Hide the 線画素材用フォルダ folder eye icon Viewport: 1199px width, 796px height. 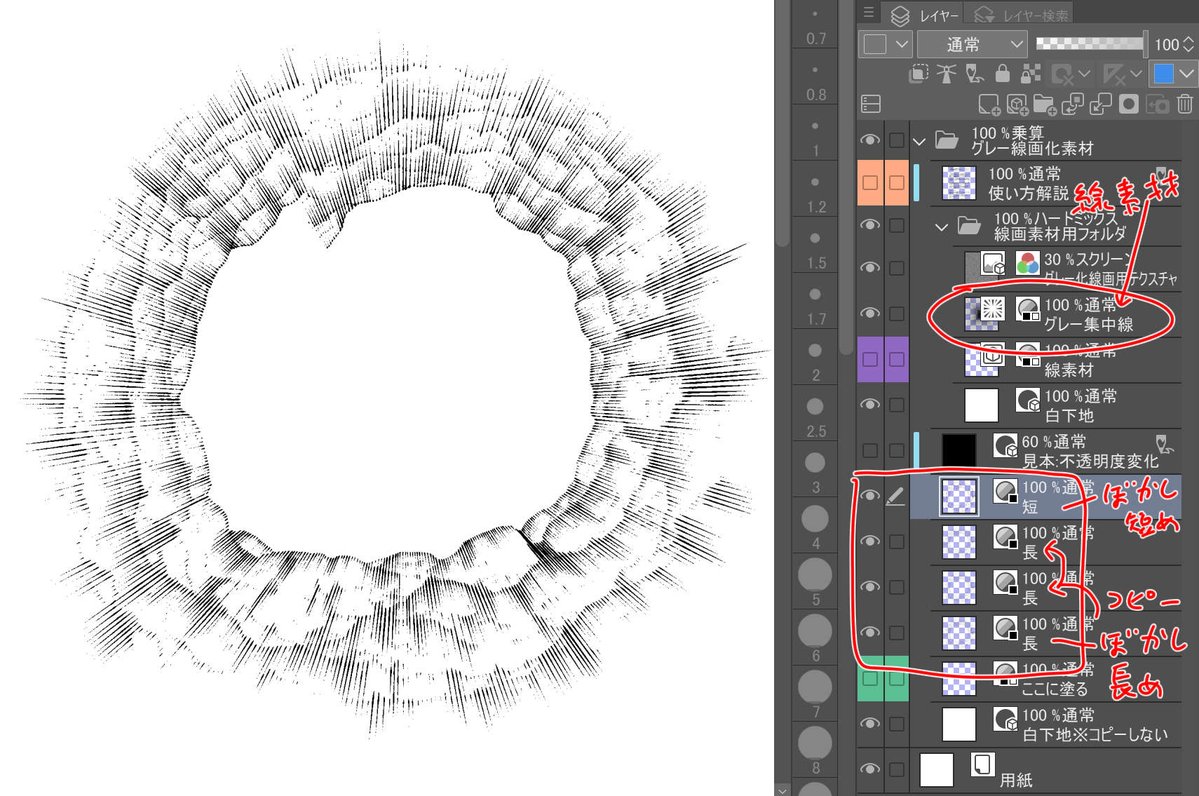coord(870,225)
